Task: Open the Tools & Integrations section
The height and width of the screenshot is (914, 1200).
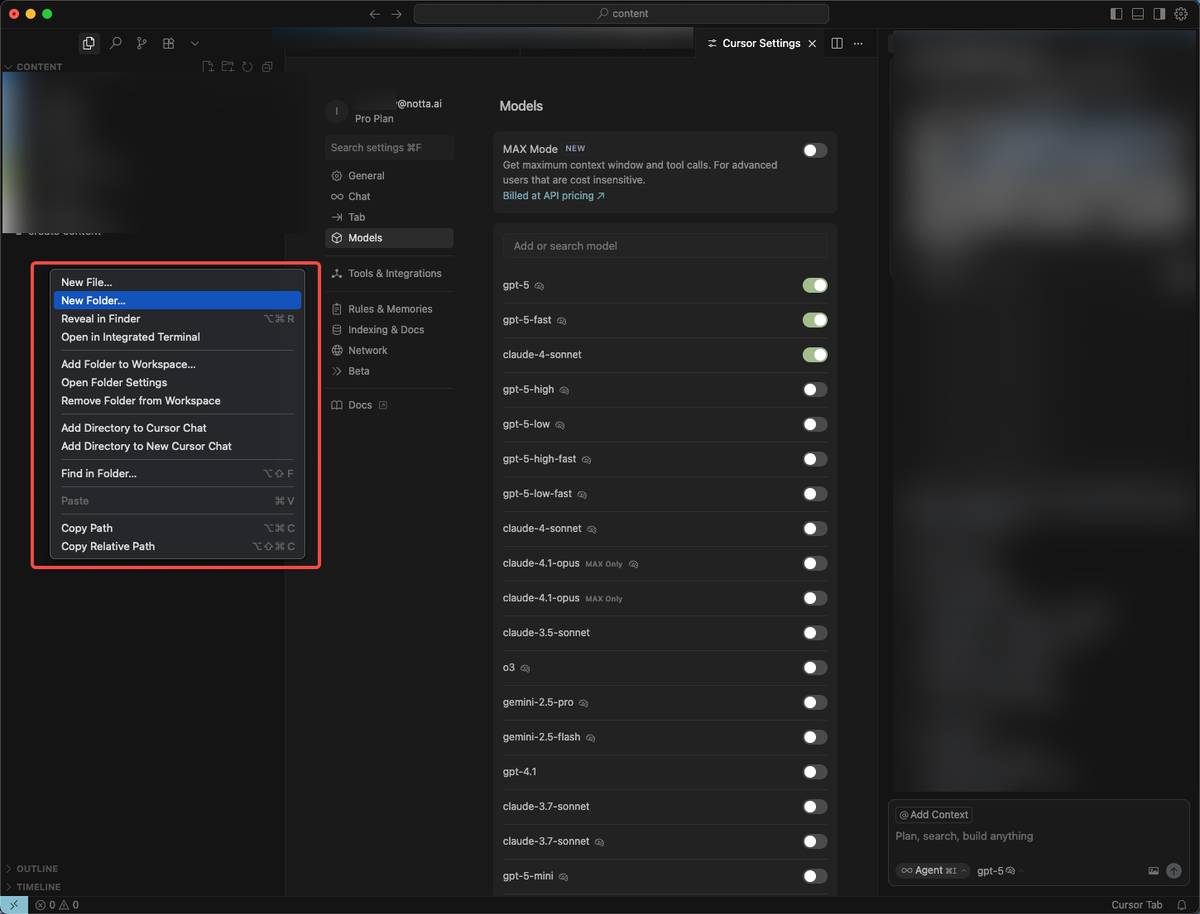Action: pos(389,273)
